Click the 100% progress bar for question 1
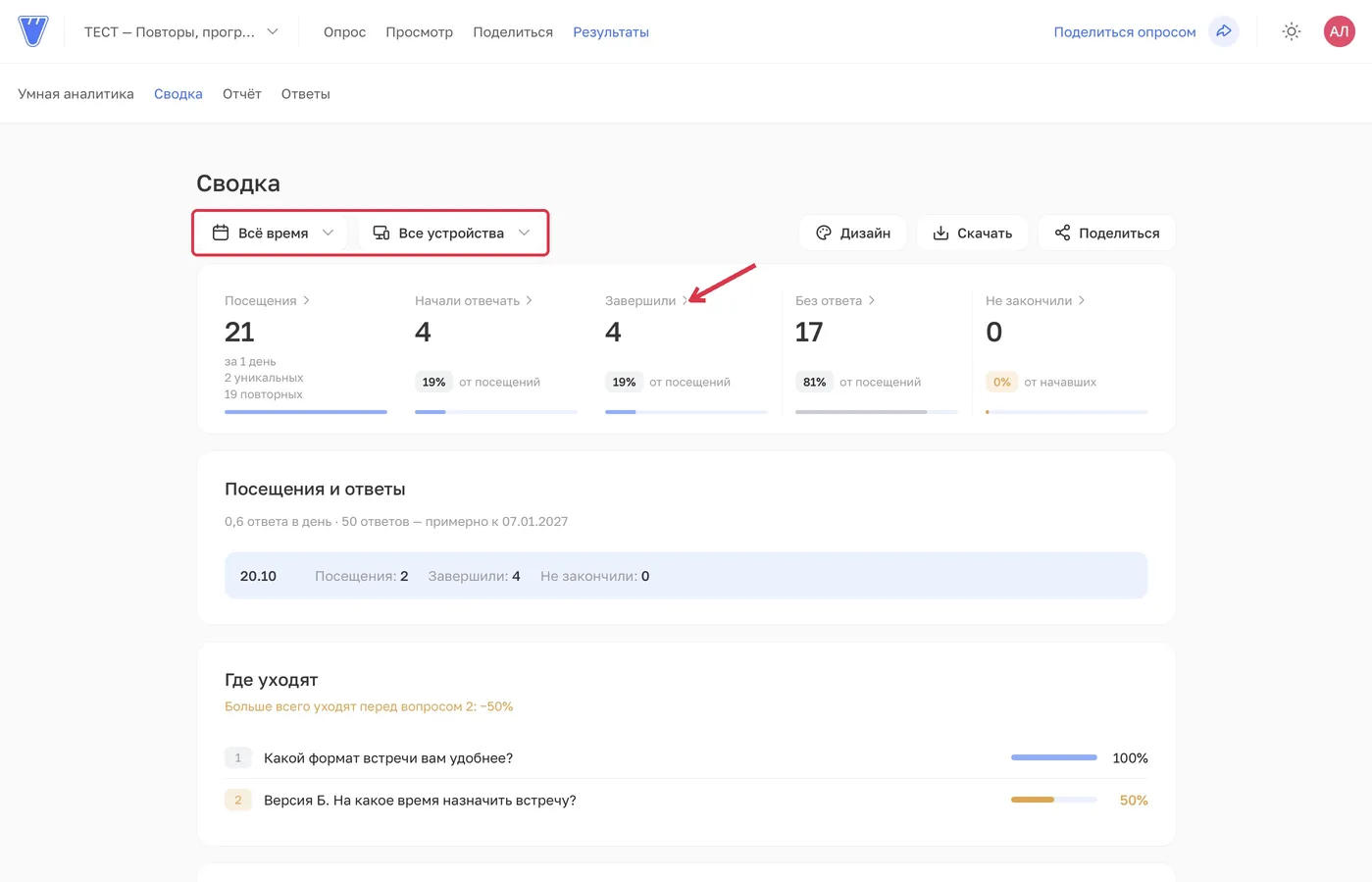 click(x=1054, y=757)
